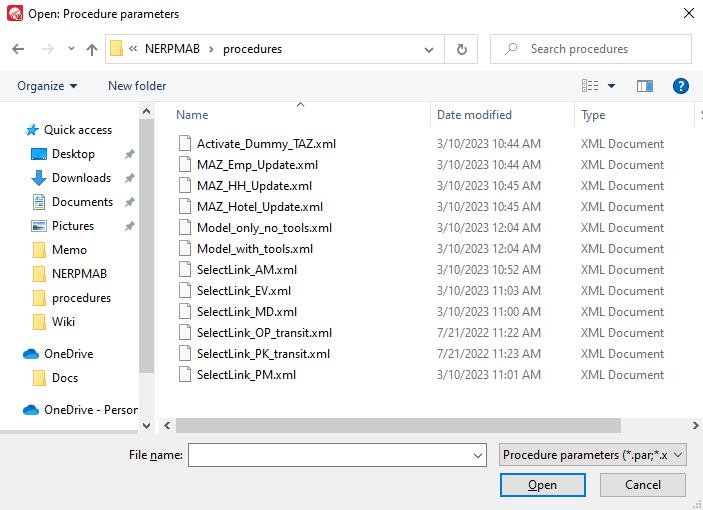Image resolution: width=703 pixels, height=510 pixels.
Task: Open the procedures folder in sidebar
Action: coord(72,298)
